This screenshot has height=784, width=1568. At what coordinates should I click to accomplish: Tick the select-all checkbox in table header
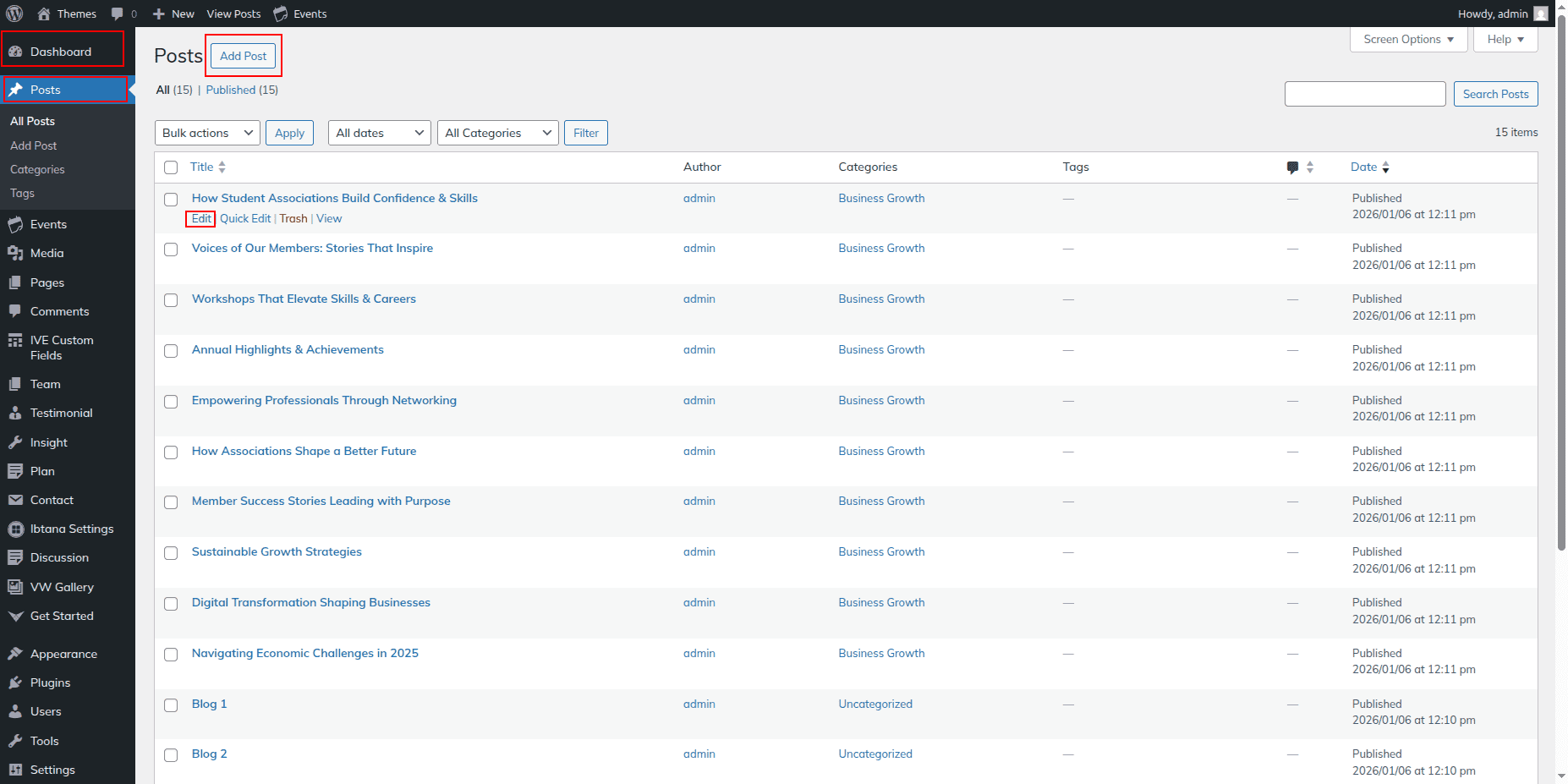pyautogui.click(x=171, y=167)
